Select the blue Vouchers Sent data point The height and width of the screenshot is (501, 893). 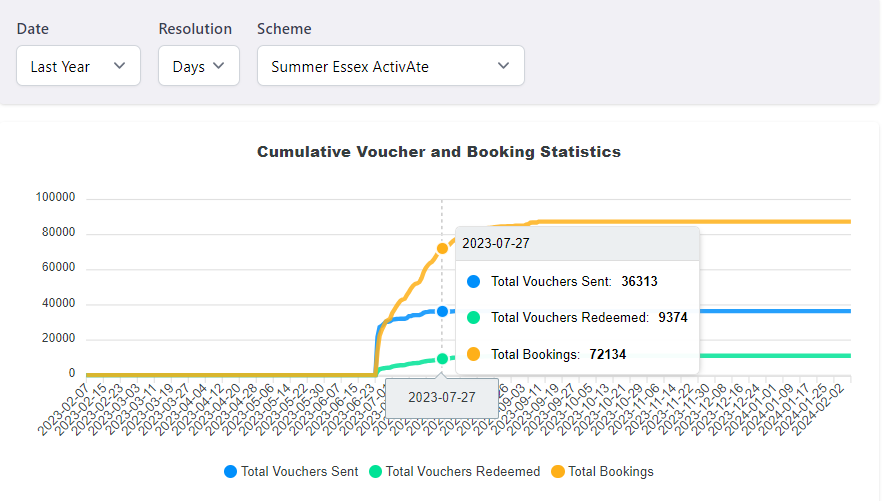(442, 311)
